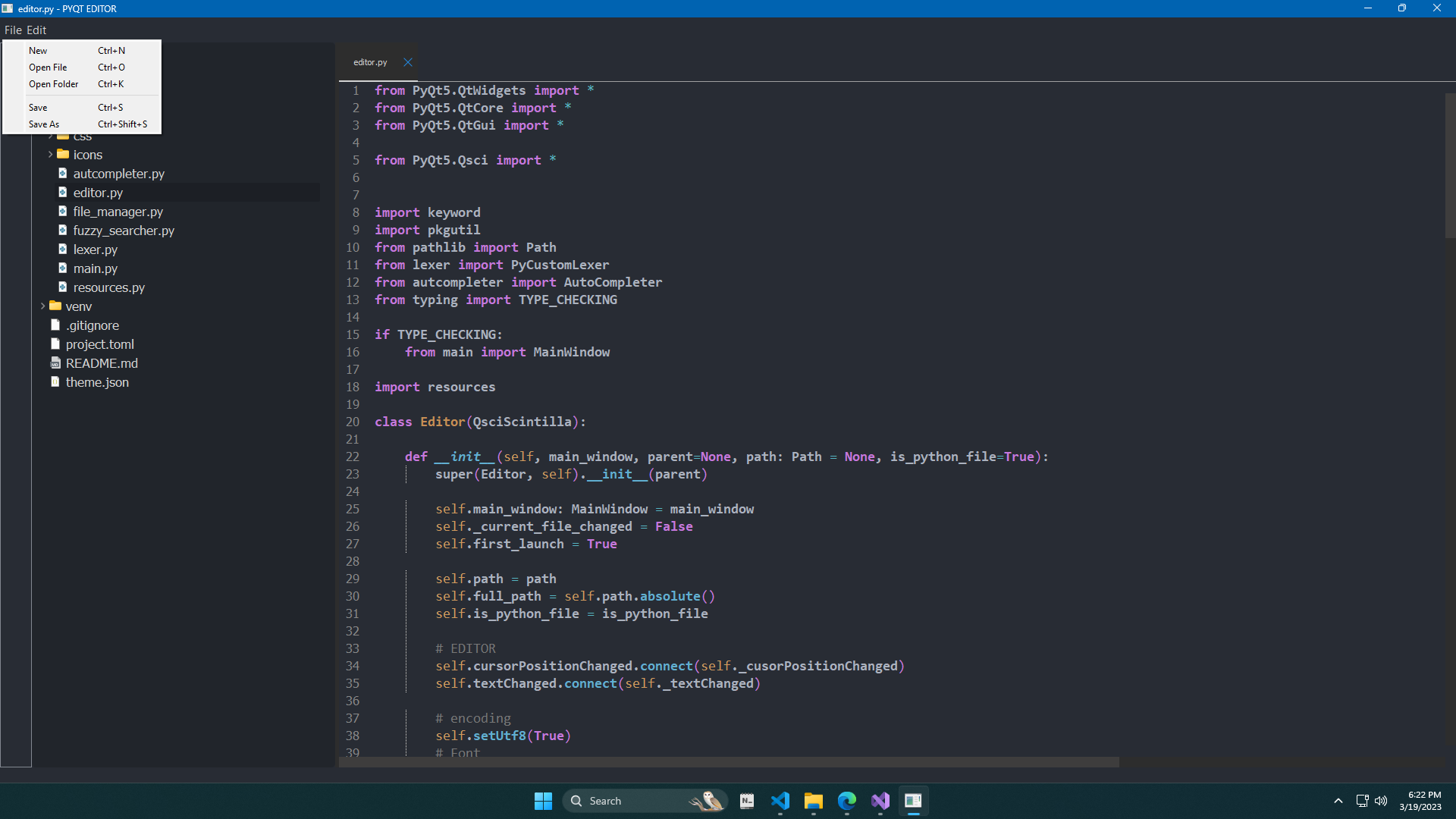
Task: Open the File menu
Action: click(13, 30)
